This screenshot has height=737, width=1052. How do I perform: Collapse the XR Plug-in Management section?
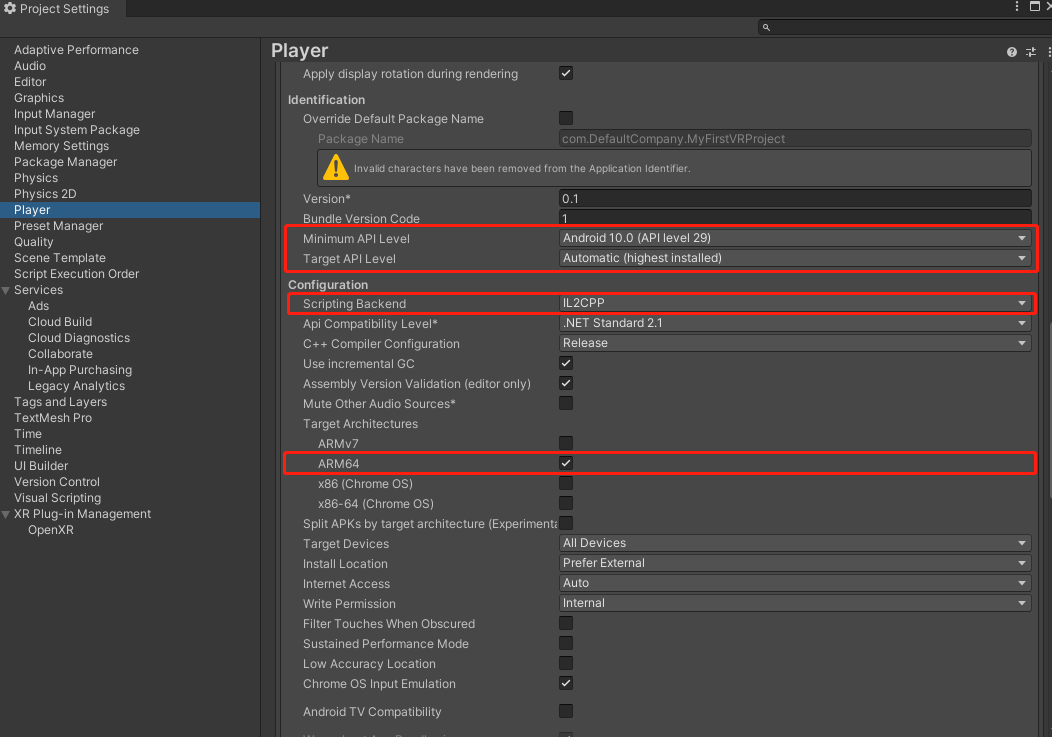pyautogui.click(x=7, y=514)
